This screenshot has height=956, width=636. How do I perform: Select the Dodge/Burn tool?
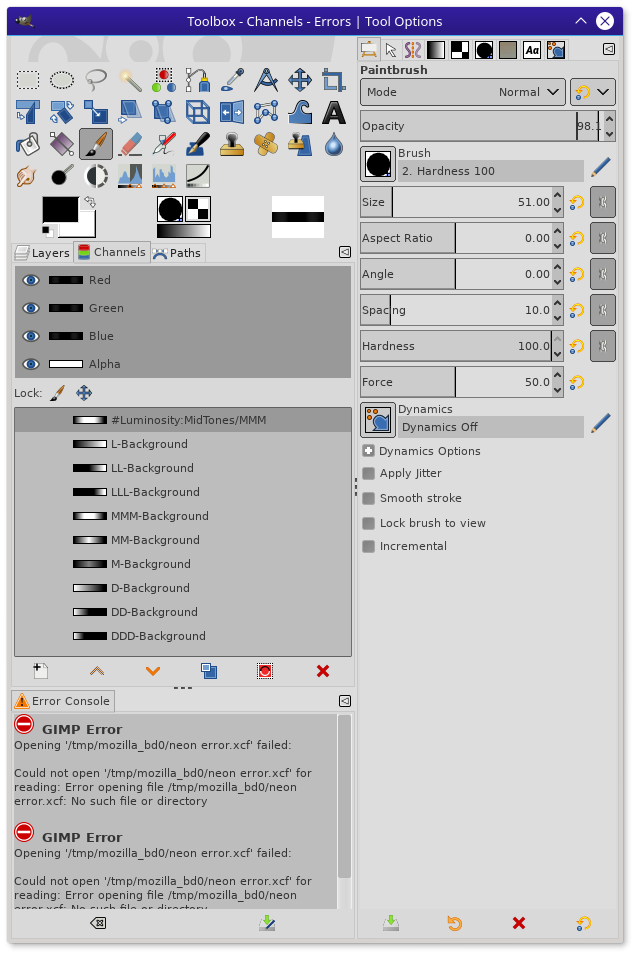[x=62, y=177]
